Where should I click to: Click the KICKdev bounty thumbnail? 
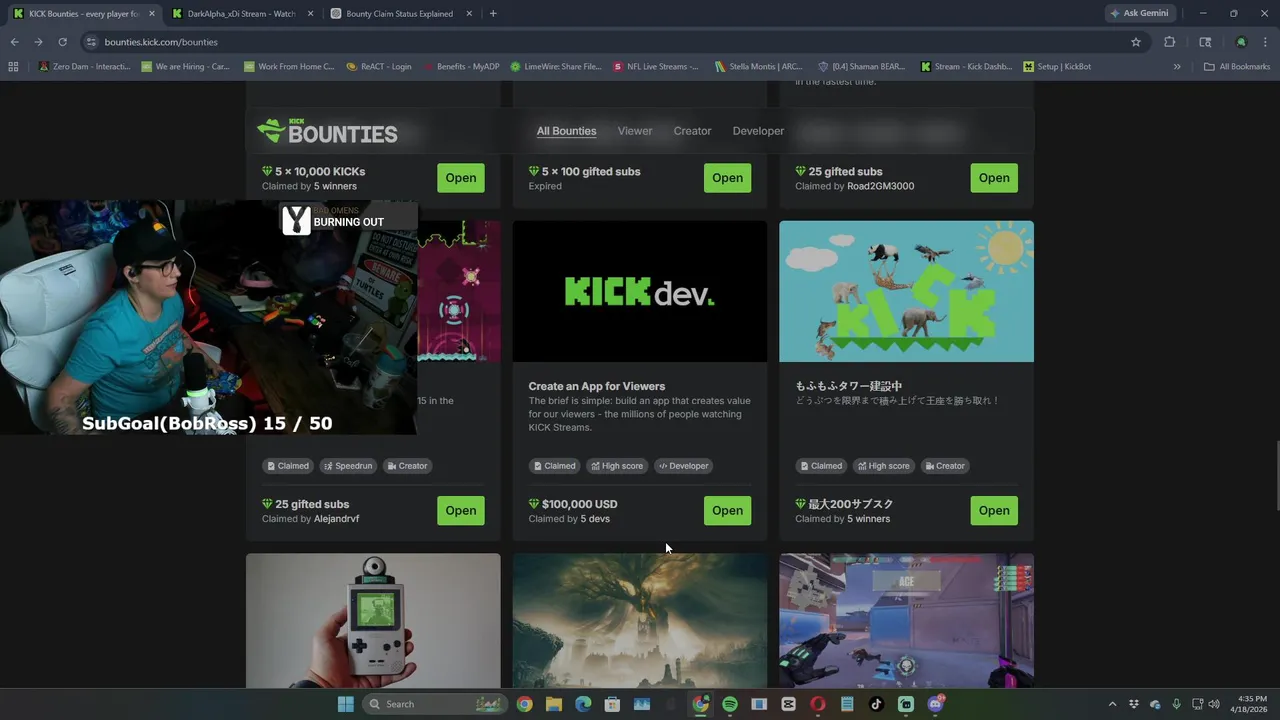(640, 291)
